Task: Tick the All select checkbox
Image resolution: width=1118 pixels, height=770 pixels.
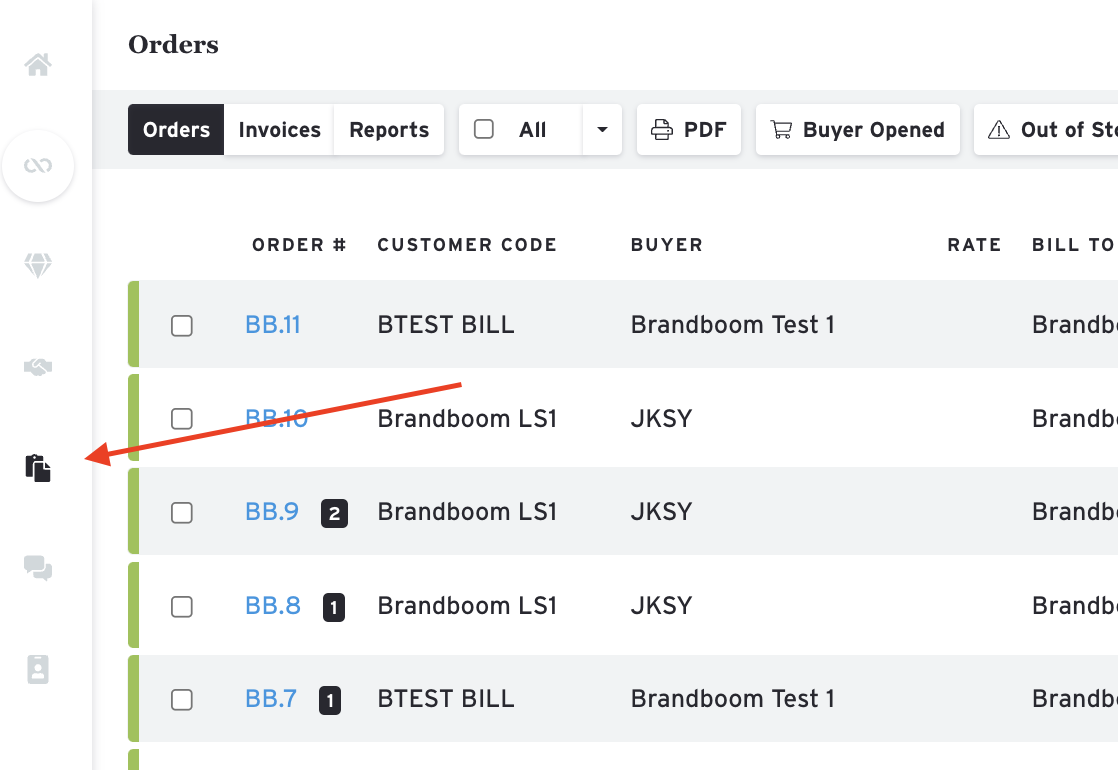Action: [x=484, y=129]
